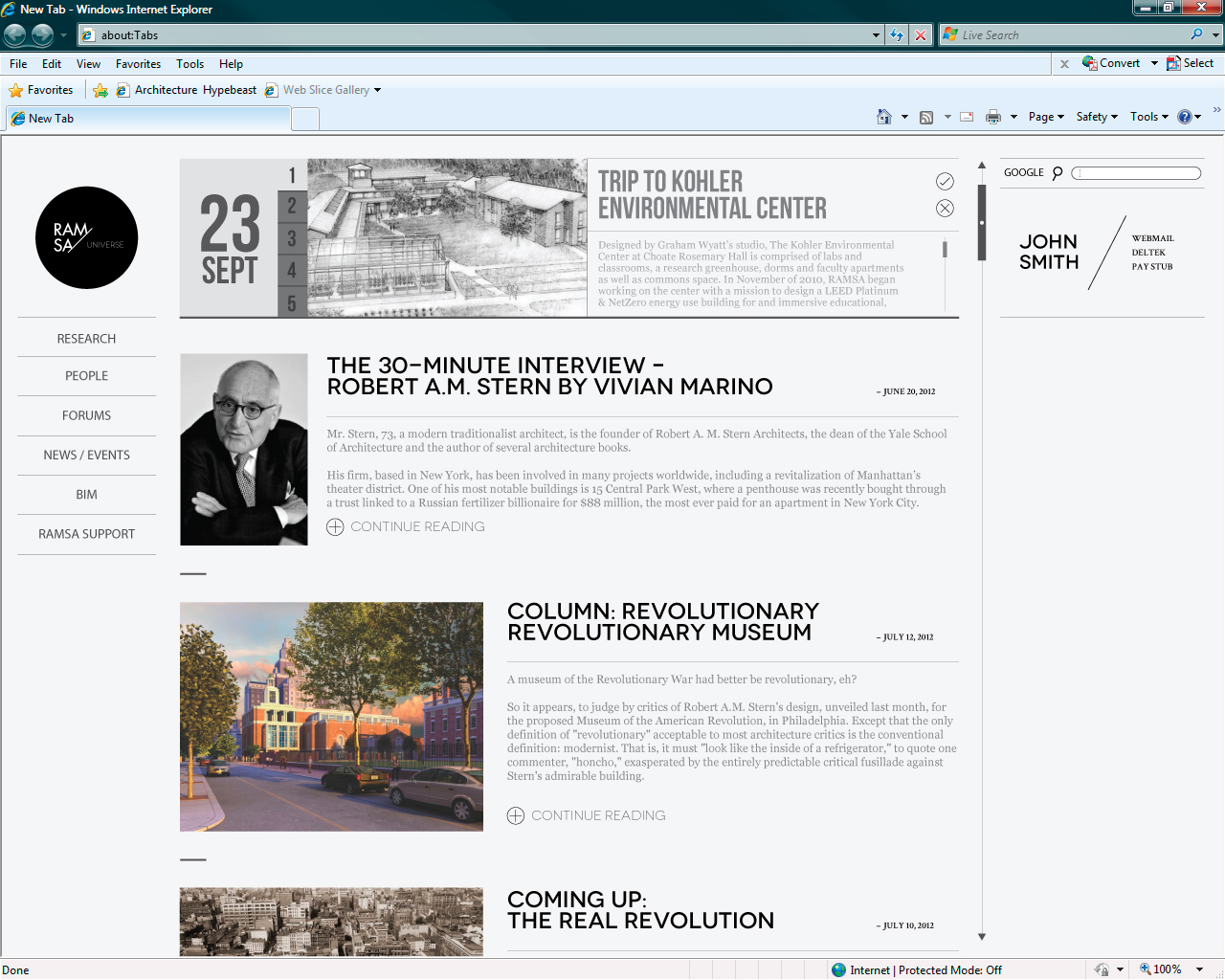1225x980 pixels.
Task: Click the Select toolbar button
Action: pos(1190,63)
